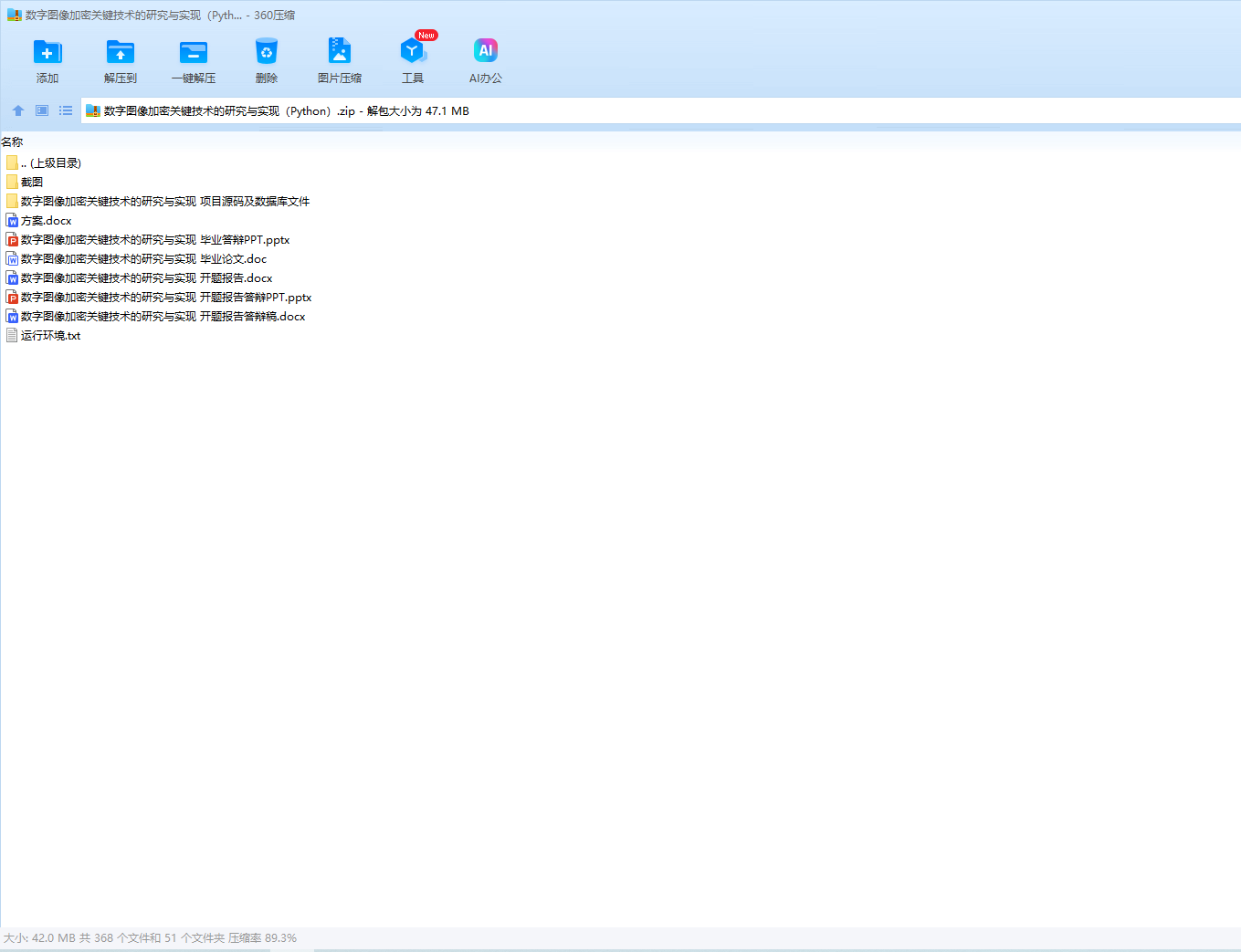1241x952 pixels.
Task: Go up one level with up arrow
Action: tap(18, 110)
